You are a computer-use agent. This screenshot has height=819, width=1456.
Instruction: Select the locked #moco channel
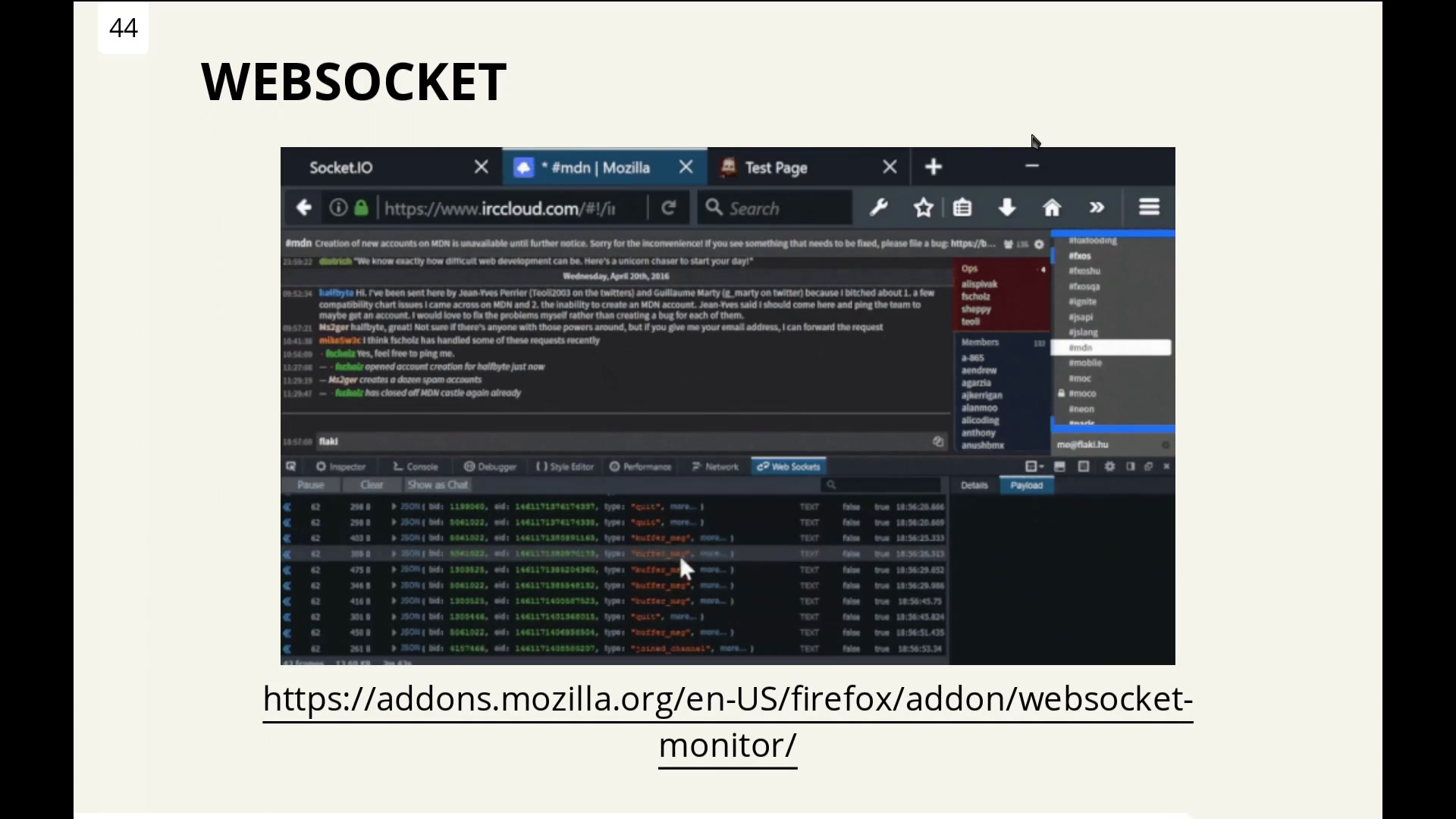(1082, 394)
